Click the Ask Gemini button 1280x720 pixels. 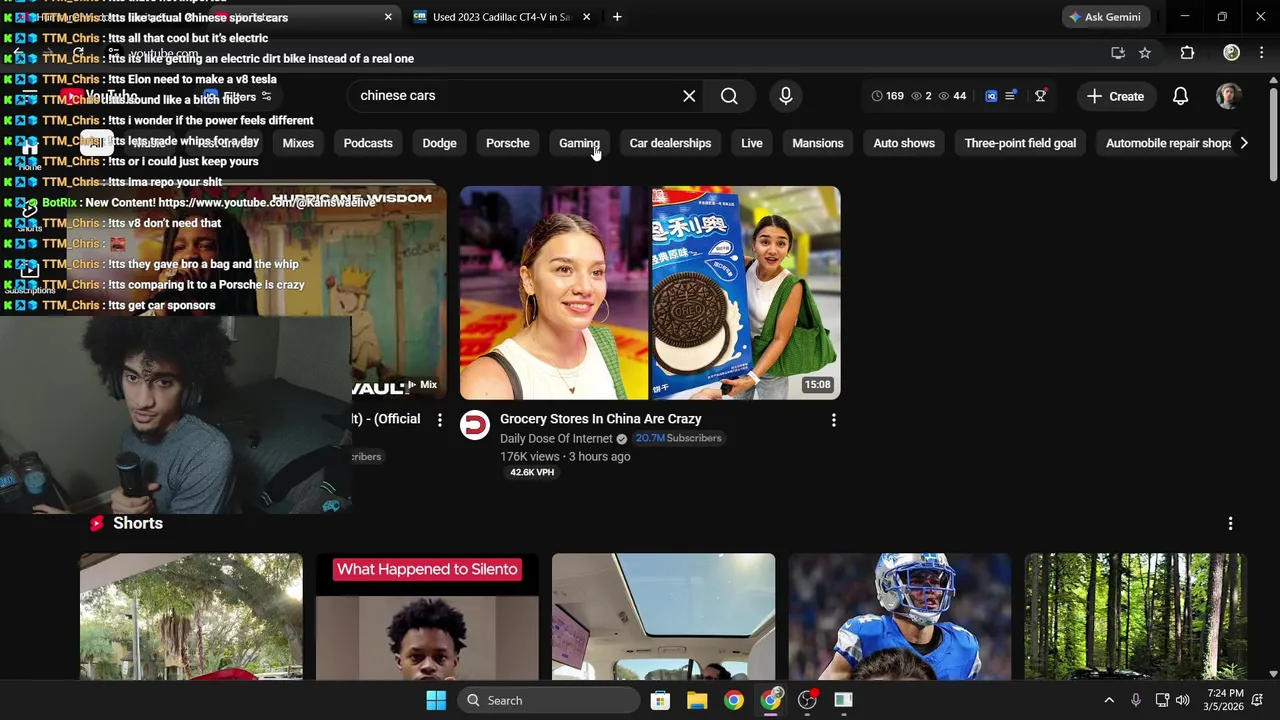[x=1104, y=17]
